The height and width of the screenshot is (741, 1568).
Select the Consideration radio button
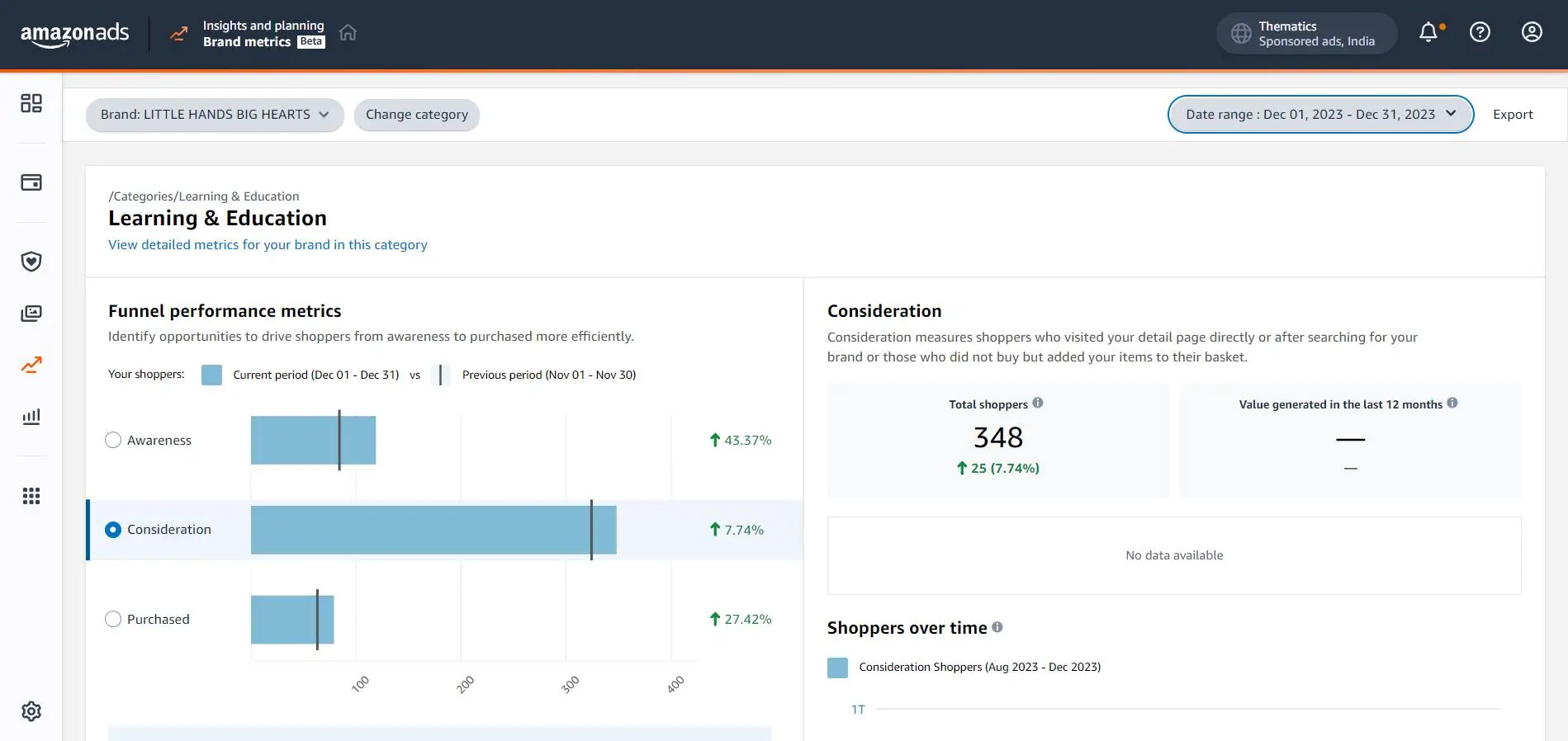tap(113, 530)
